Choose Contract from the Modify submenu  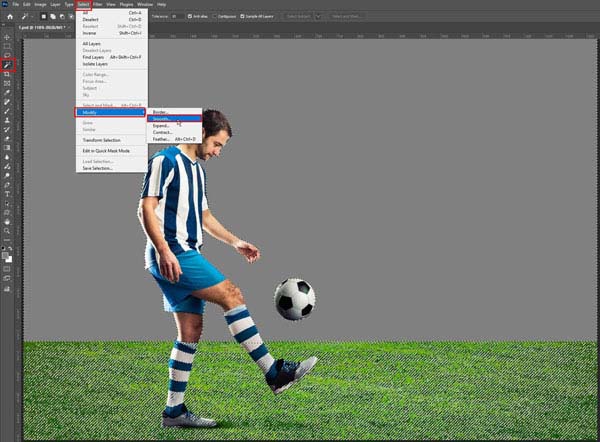(x=174, y=132)
